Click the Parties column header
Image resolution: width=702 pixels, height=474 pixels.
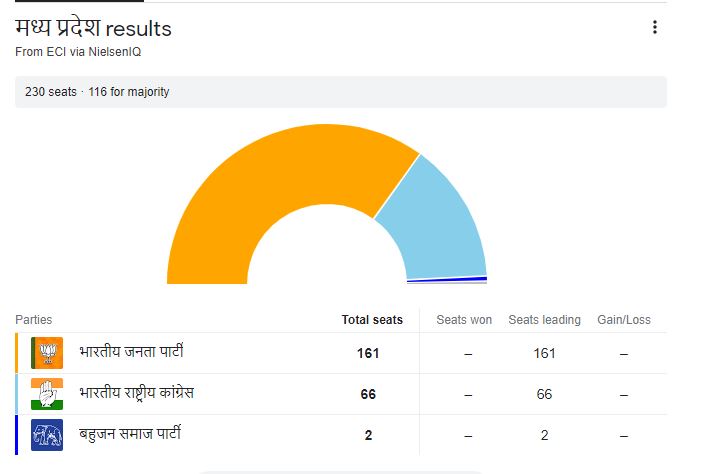tap(34, 320)
